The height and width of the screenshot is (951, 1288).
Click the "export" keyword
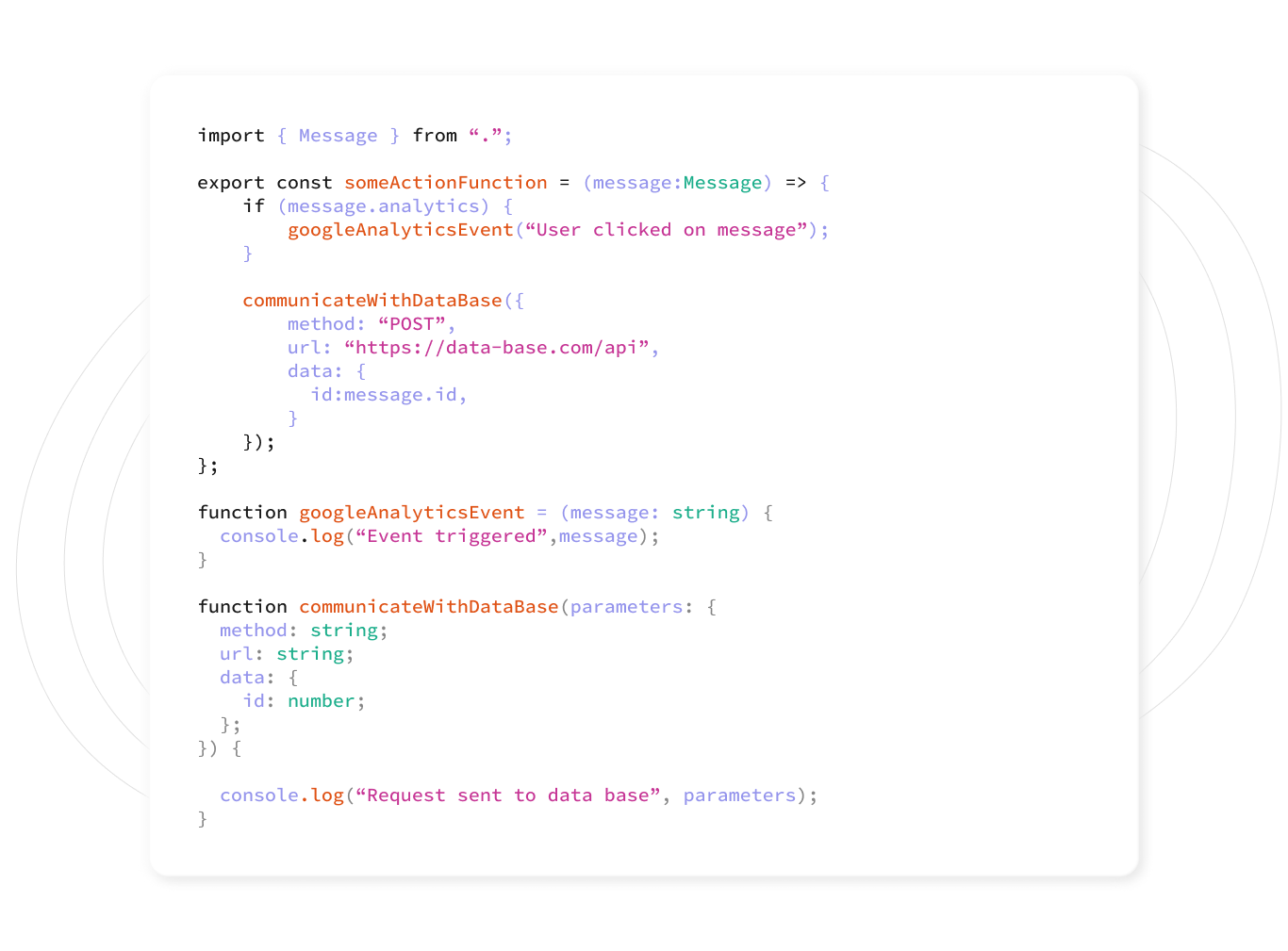pyautogui.click(x=231, y=183)
